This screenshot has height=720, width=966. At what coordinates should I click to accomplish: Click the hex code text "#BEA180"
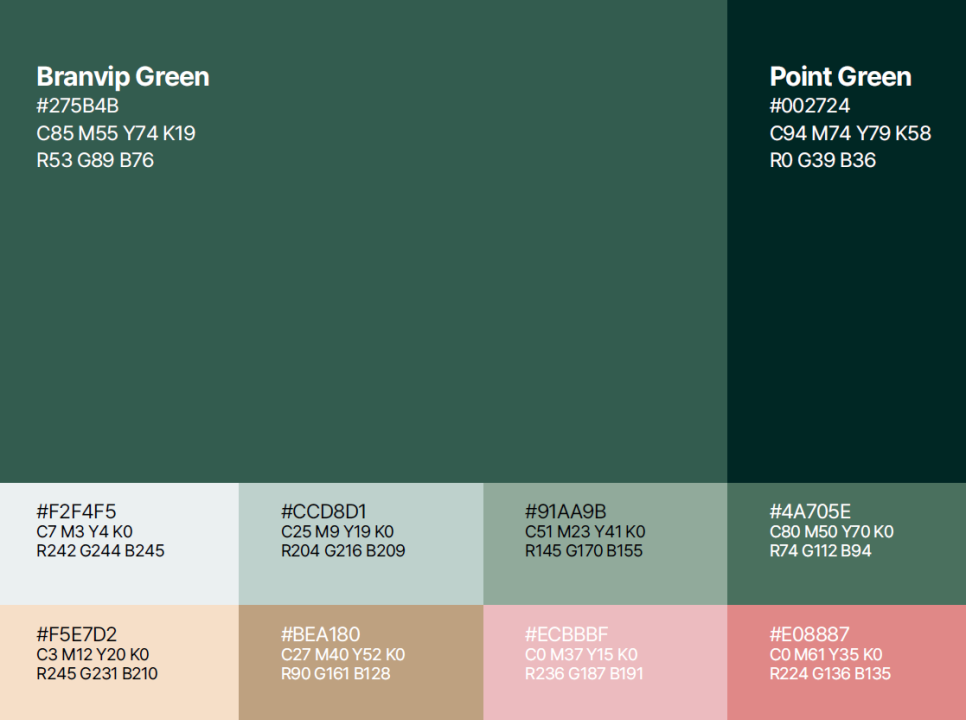(x=320, y=634)
